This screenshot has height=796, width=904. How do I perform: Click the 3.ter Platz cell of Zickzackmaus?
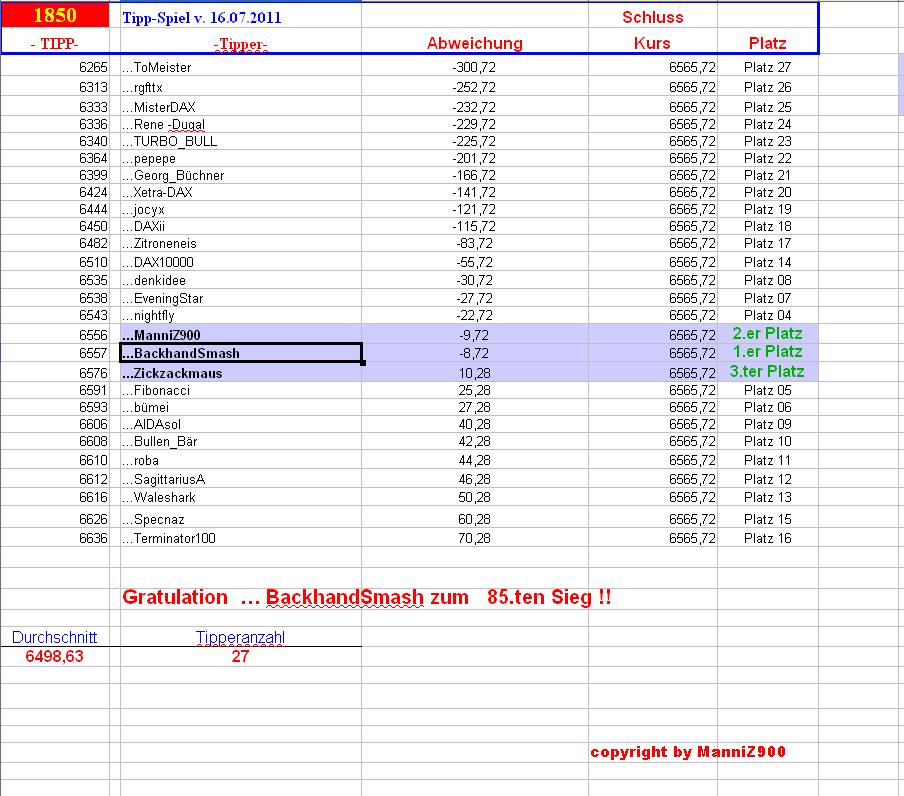pyautogui.click(x=769, y=370)
